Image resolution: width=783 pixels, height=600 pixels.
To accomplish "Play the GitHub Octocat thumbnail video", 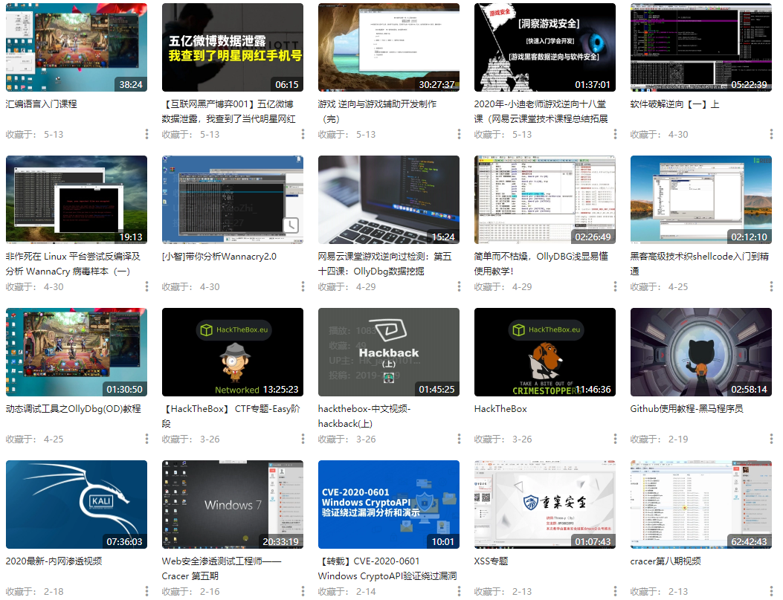I will [x=701, y=352].
